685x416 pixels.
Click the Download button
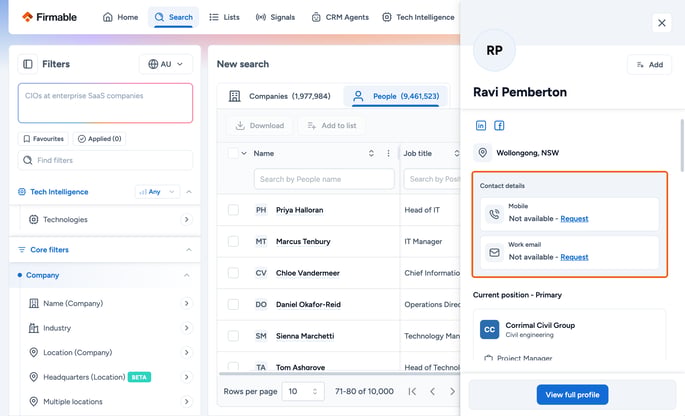pos(259,126)
